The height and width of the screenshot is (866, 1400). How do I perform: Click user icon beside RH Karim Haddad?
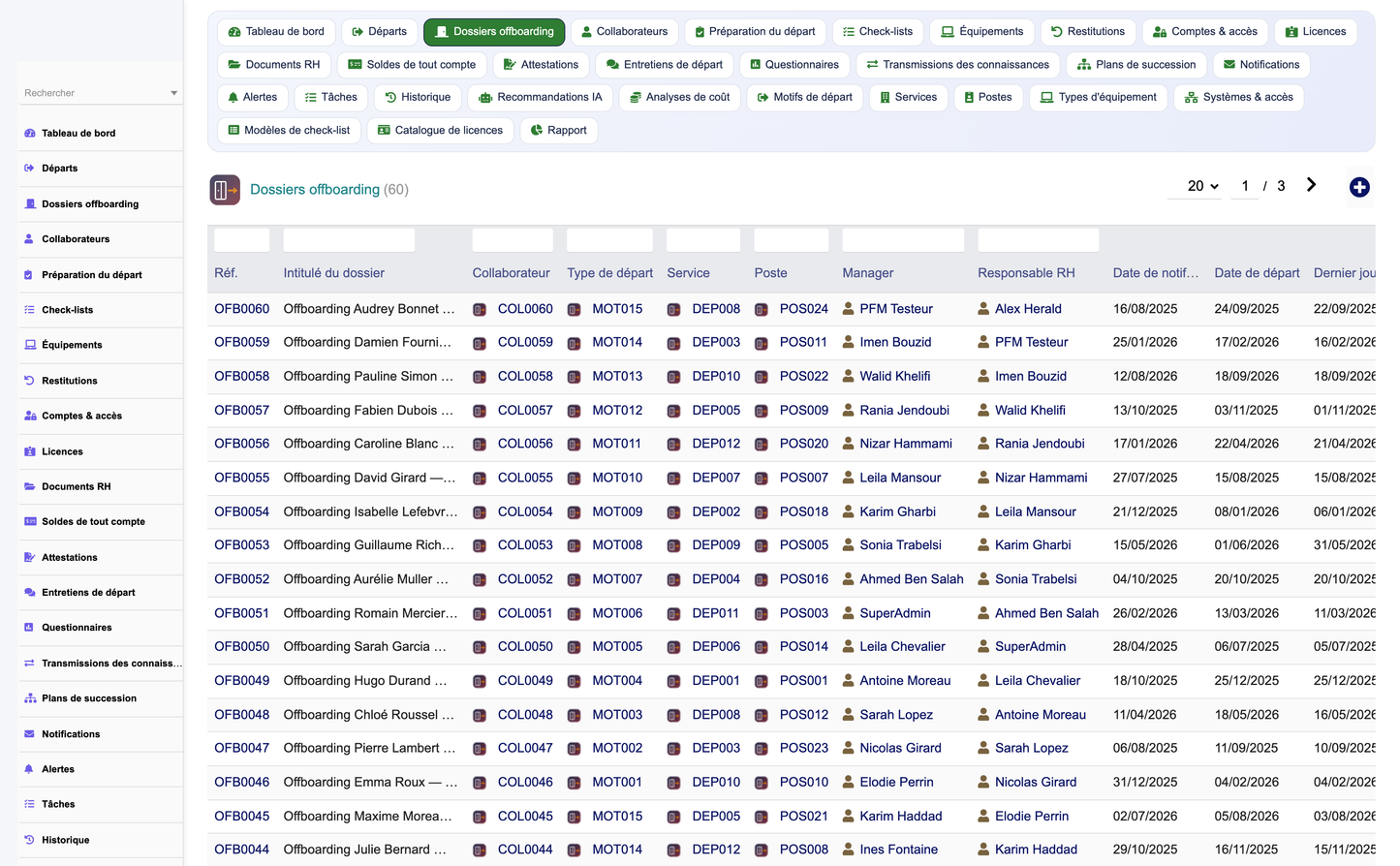point(983,850)
